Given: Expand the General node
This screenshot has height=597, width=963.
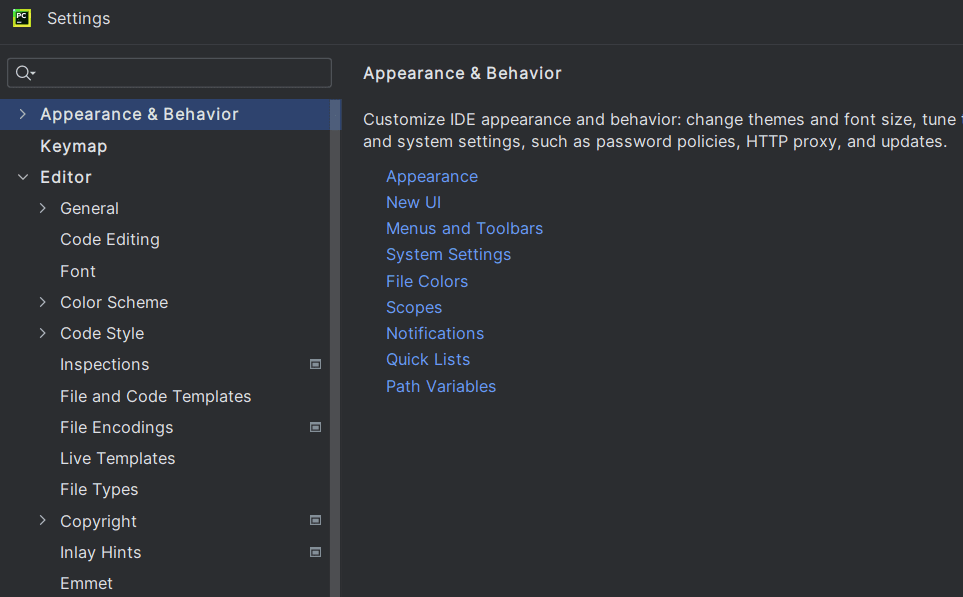Looking at the screenshot, I should point(43,208).
